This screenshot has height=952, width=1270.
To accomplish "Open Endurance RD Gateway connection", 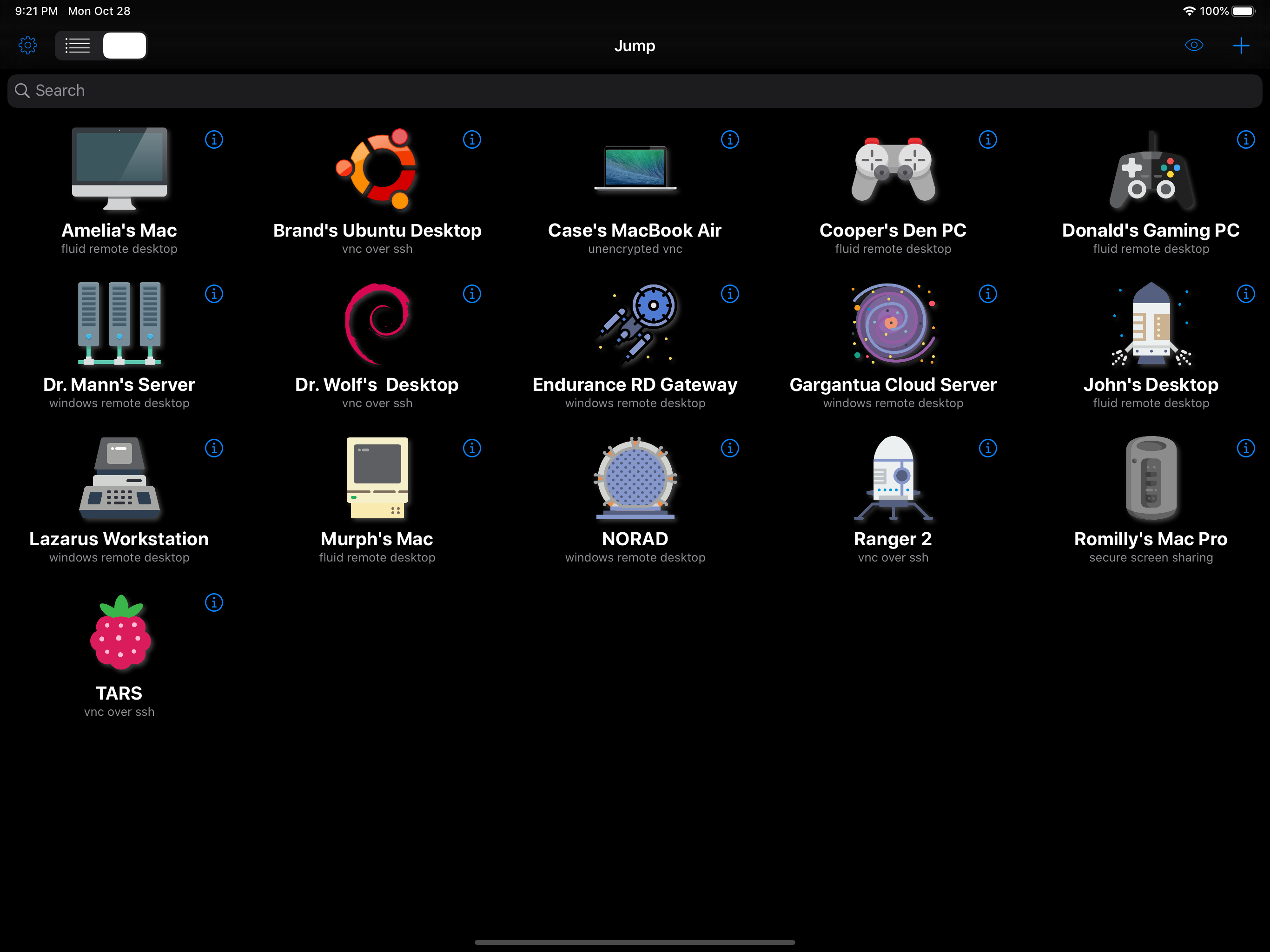I will click(x=635, y=324).
